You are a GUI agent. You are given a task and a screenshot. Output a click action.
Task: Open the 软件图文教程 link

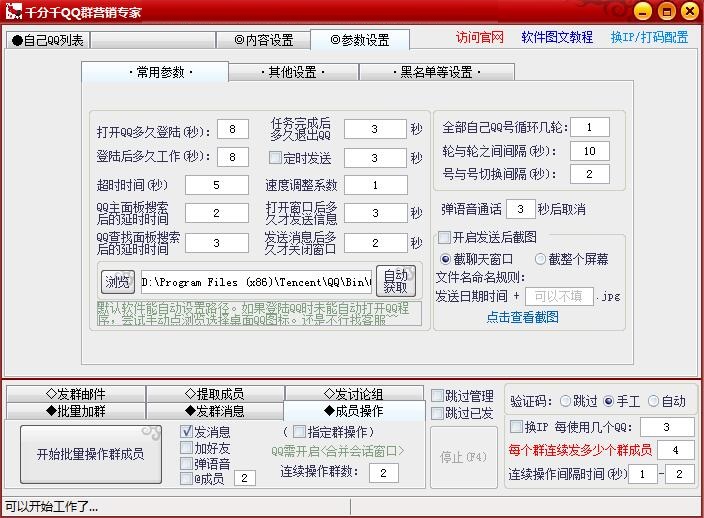coord(557,37)
